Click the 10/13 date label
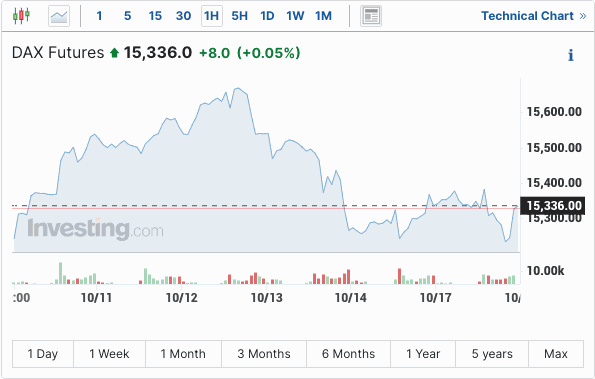 click(267, 298)
